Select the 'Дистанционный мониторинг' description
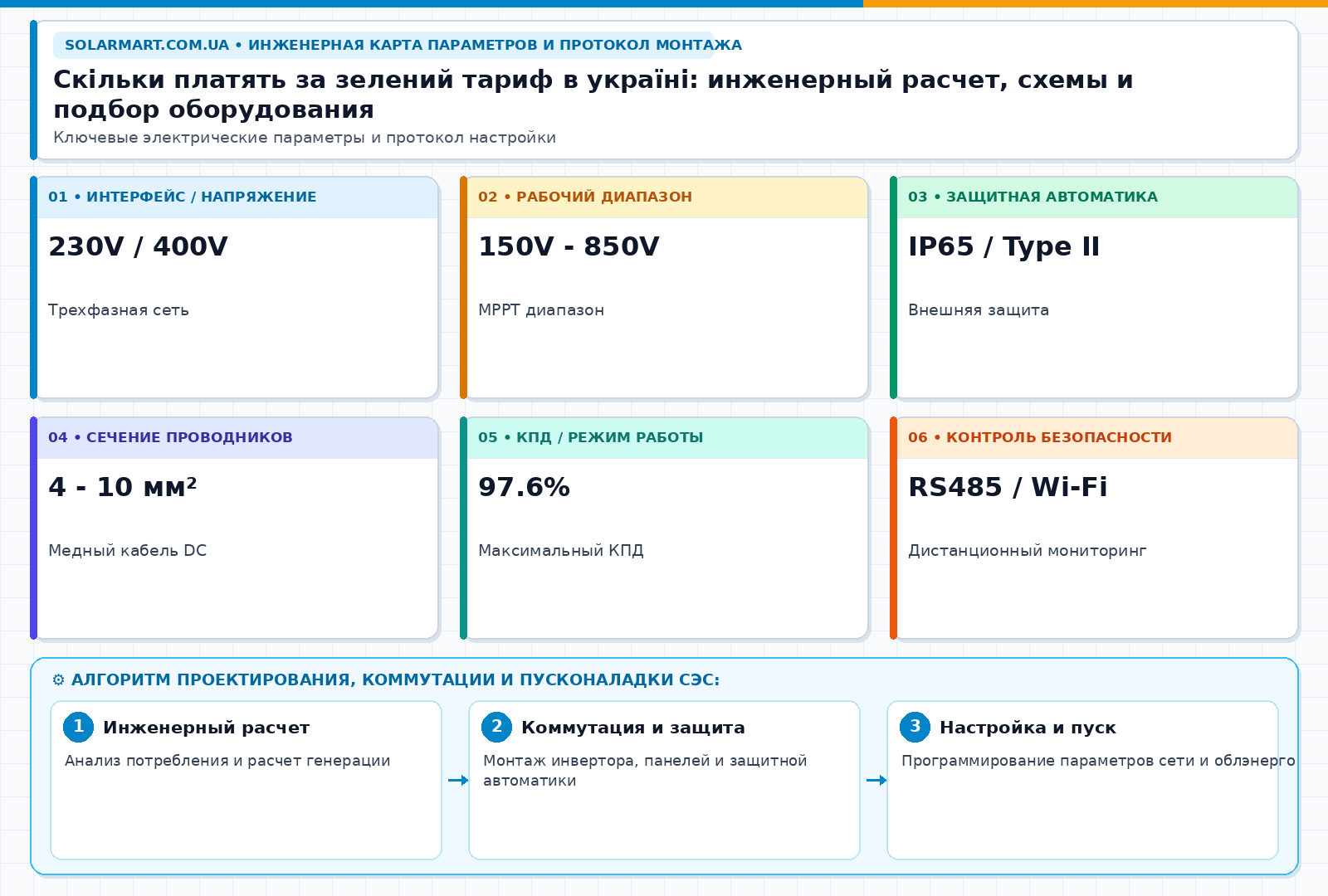Viewport: 1328px width, 896px height. [x=1028, y=551]
